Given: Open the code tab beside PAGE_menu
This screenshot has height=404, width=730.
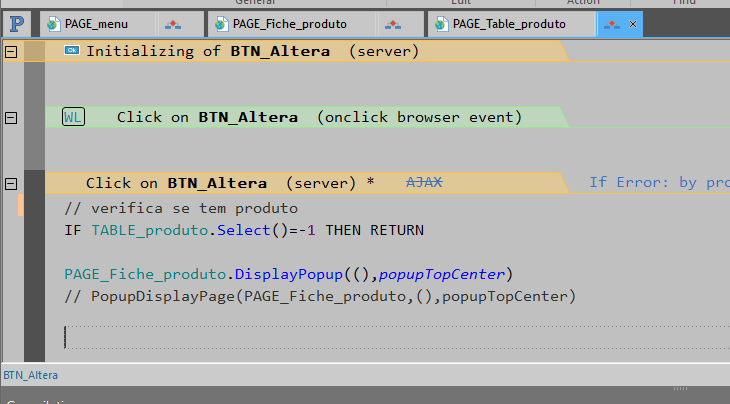Looking at the screenshot, I should tap(173, 24).
